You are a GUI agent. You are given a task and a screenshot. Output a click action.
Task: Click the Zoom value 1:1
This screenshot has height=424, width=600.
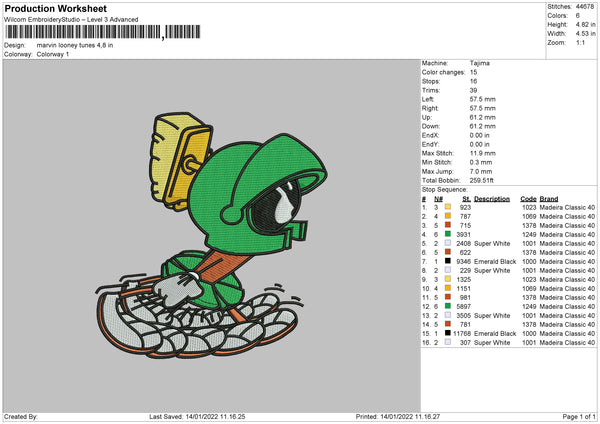click(x=580, y=42)
